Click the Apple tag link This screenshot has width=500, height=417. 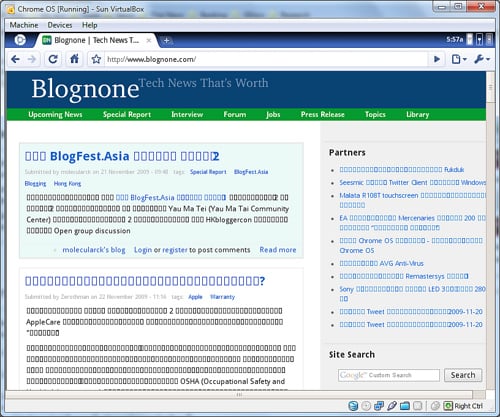coord(195,297)
